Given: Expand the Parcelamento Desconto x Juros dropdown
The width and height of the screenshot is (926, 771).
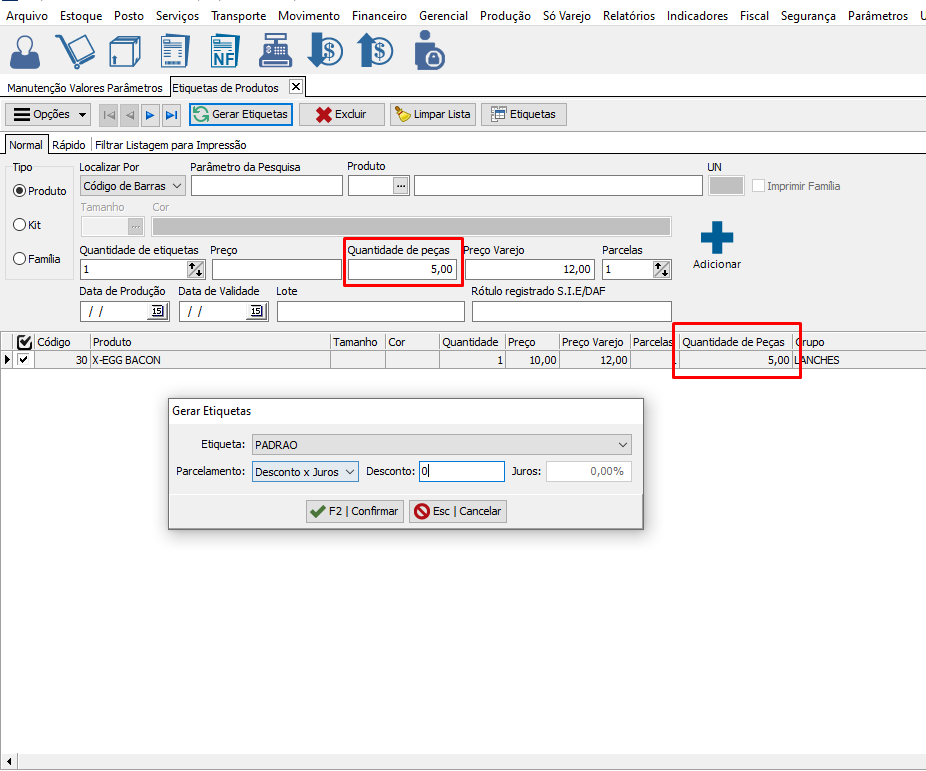Looking at the screenshot, I should pyautogui.click(x=349, y=471).
